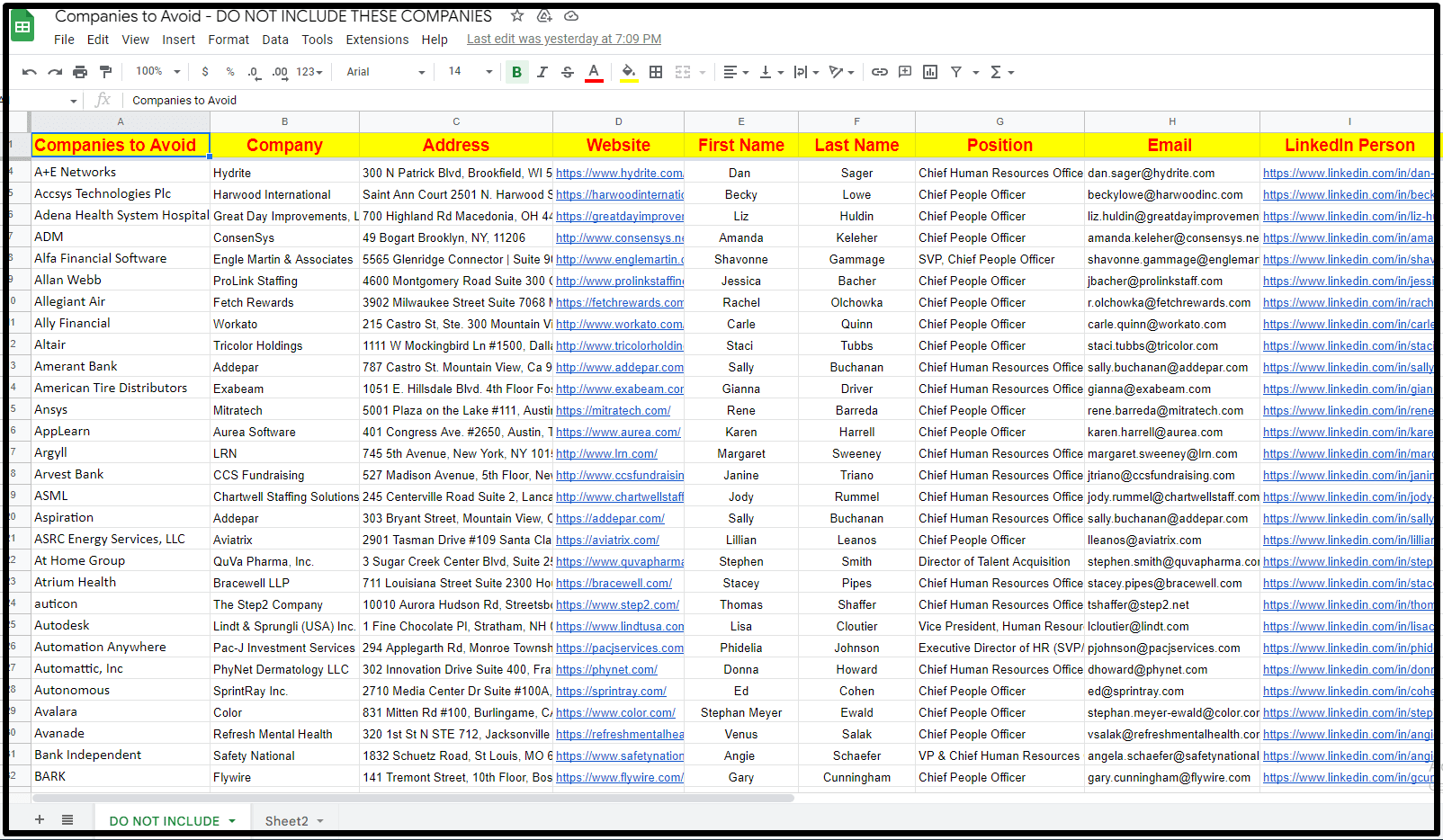Switch to the Sheet2 tab
1443x840 pixels.
click(286, 821)
